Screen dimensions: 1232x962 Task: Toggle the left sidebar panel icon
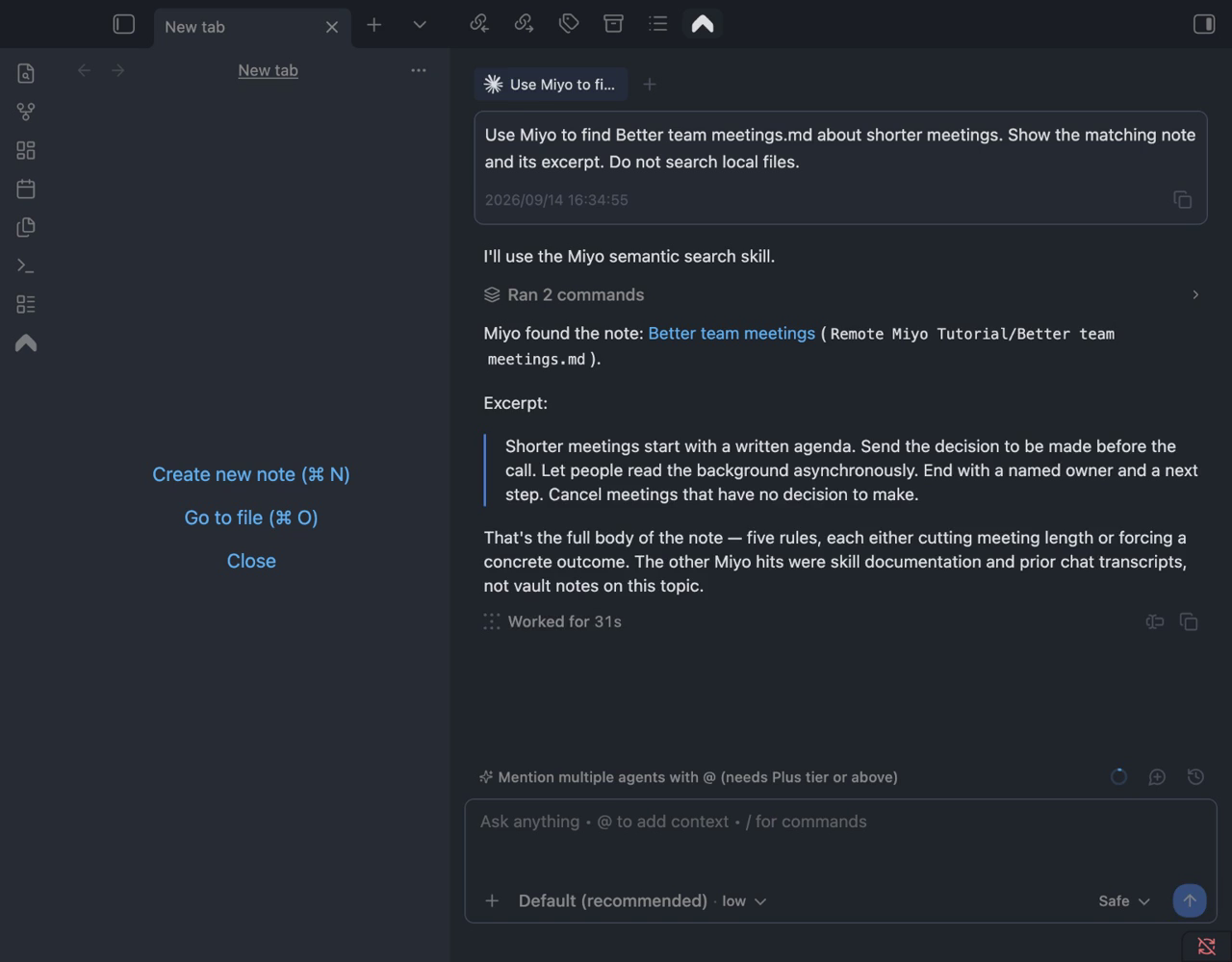coord(123,24)
